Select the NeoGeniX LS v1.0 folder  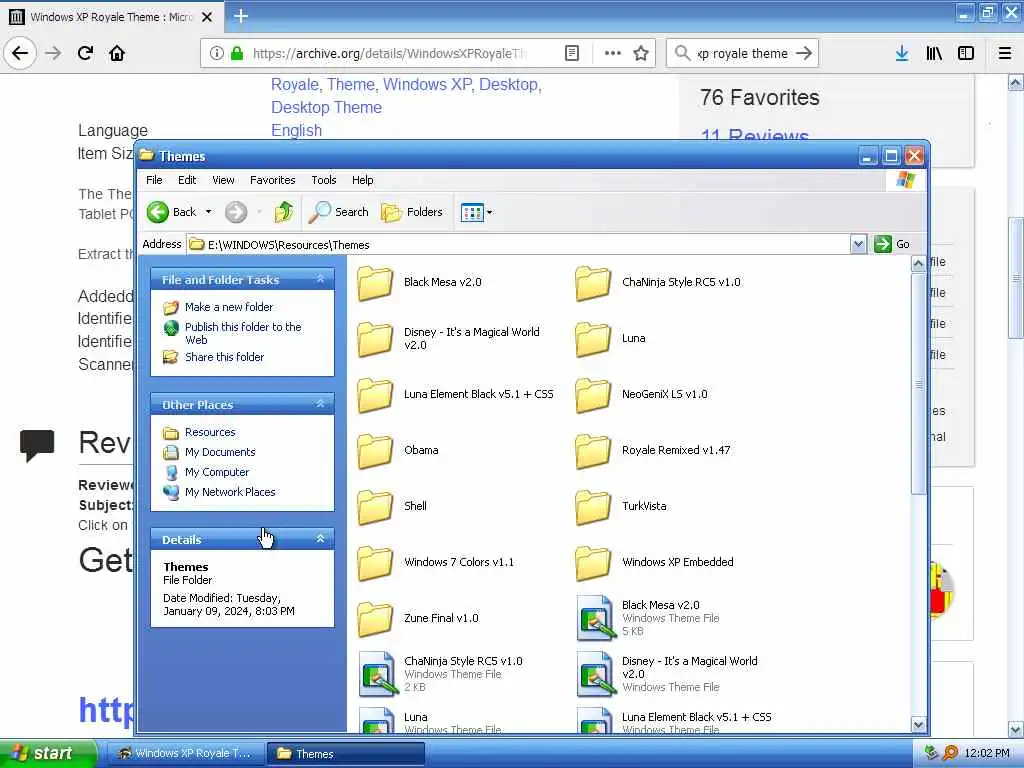tap(641, 394)
